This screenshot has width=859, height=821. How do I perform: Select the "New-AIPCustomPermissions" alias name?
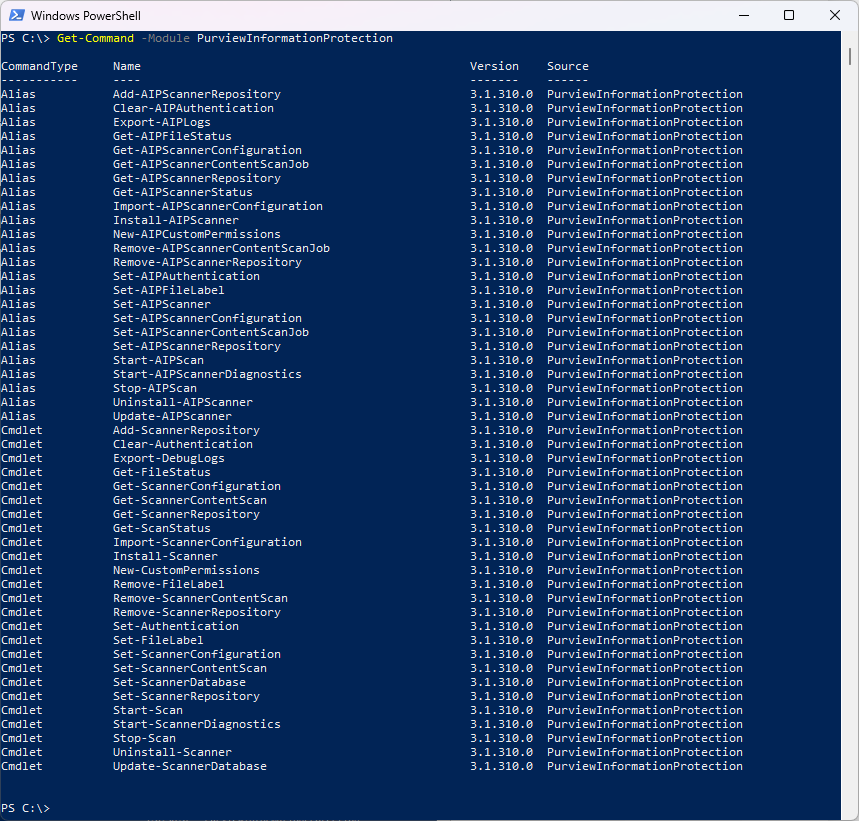tap(197, 234)
